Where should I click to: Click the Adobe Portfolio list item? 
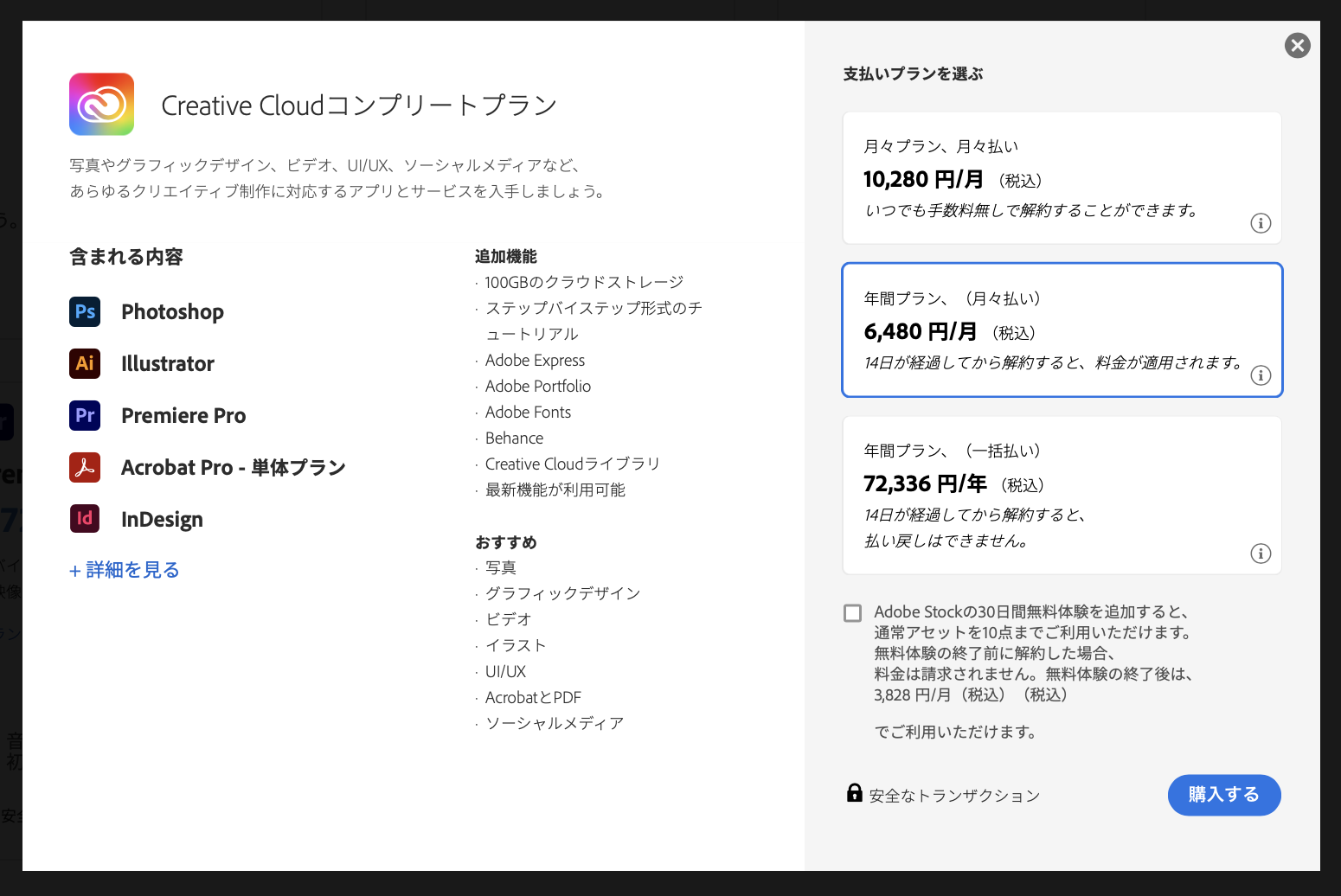538,387
